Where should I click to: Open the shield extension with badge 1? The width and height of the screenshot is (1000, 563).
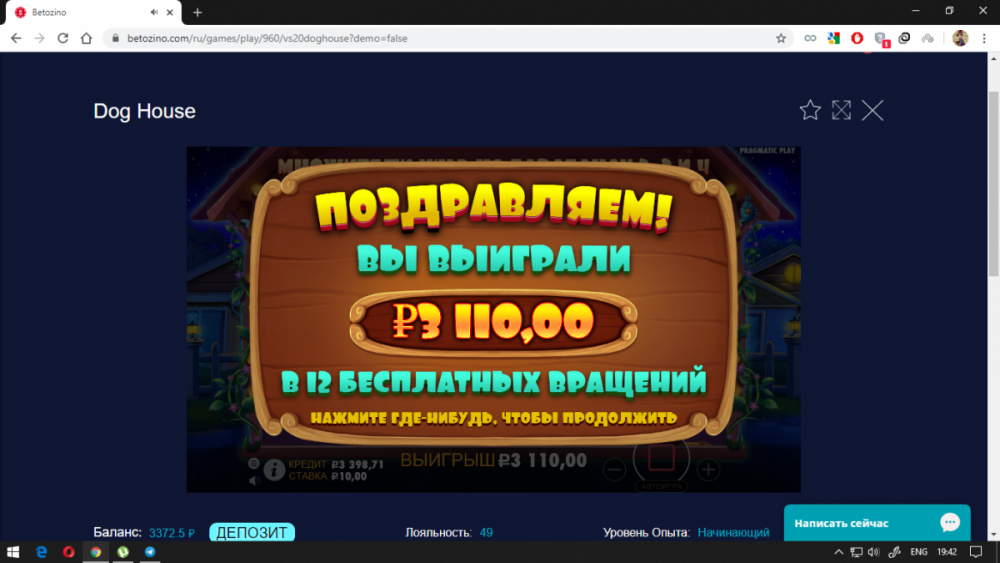tap(881, 39)
